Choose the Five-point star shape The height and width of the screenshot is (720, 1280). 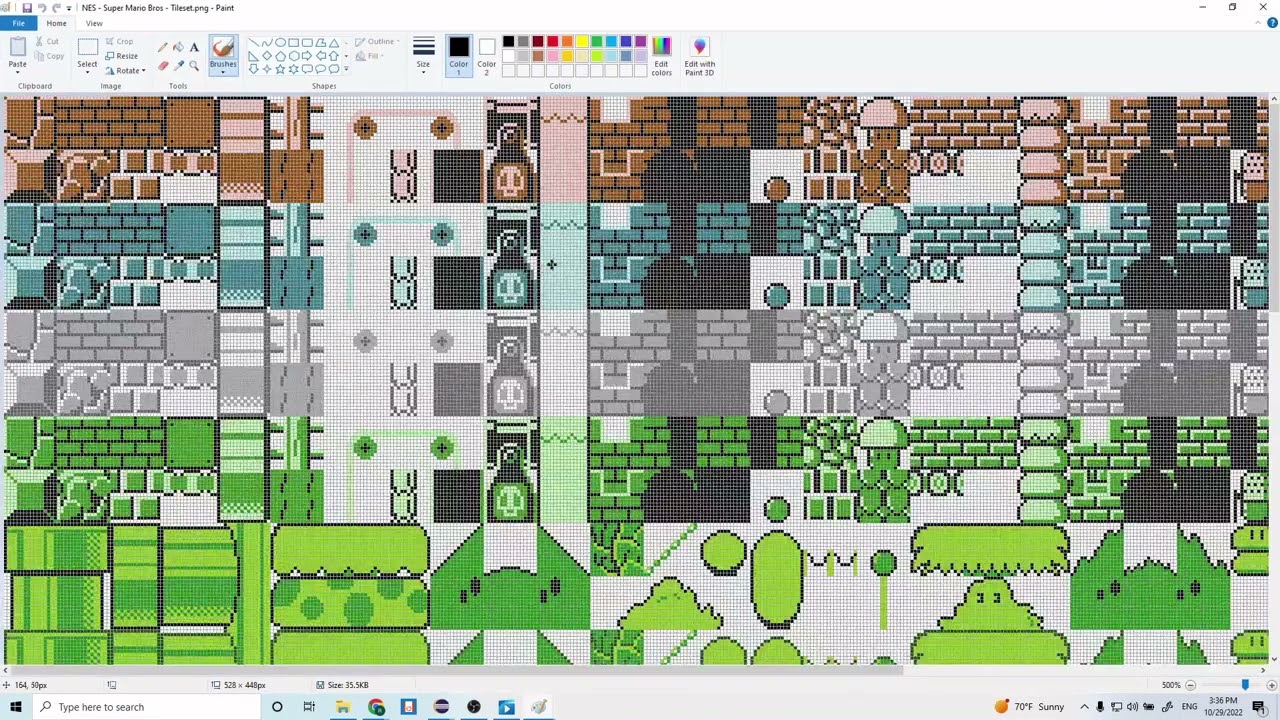(x=280, y=69)
